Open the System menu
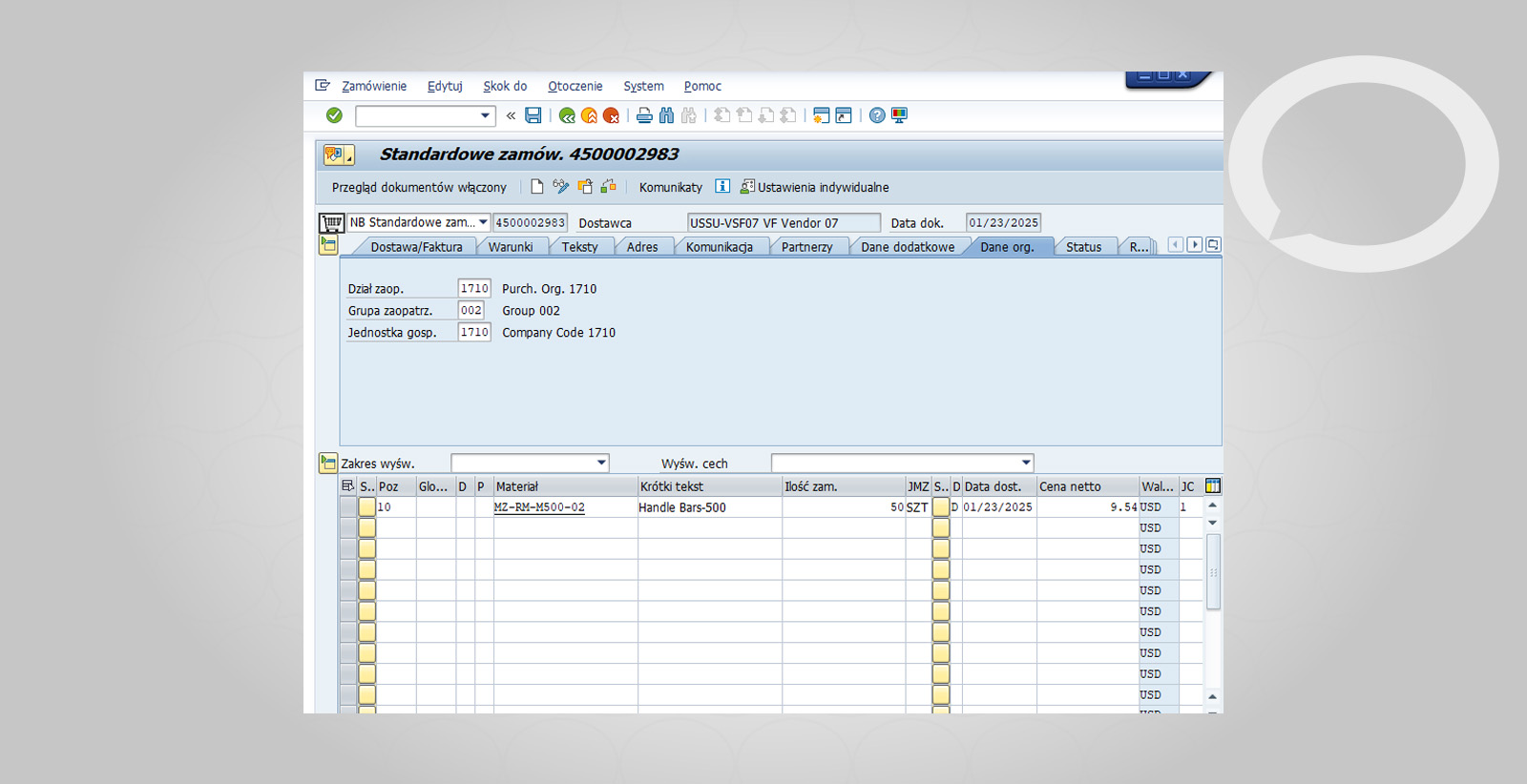The image size is (1527, 784). (x=644, y=86)
